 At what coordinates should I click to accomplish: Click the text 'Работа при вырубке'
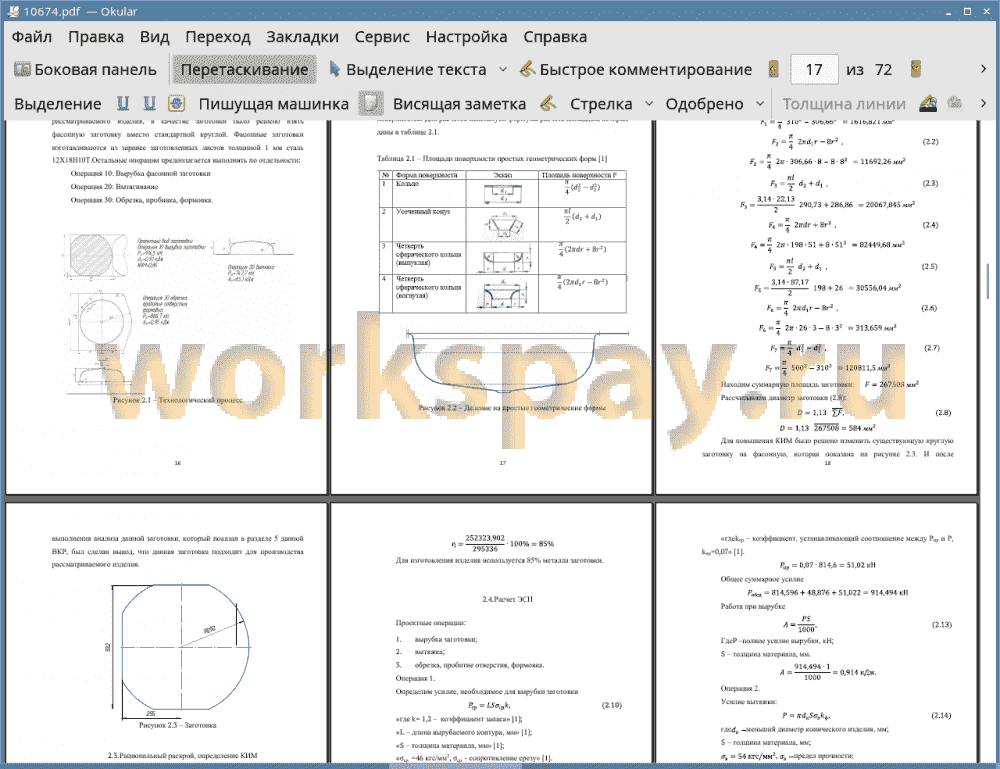(753, 606)
